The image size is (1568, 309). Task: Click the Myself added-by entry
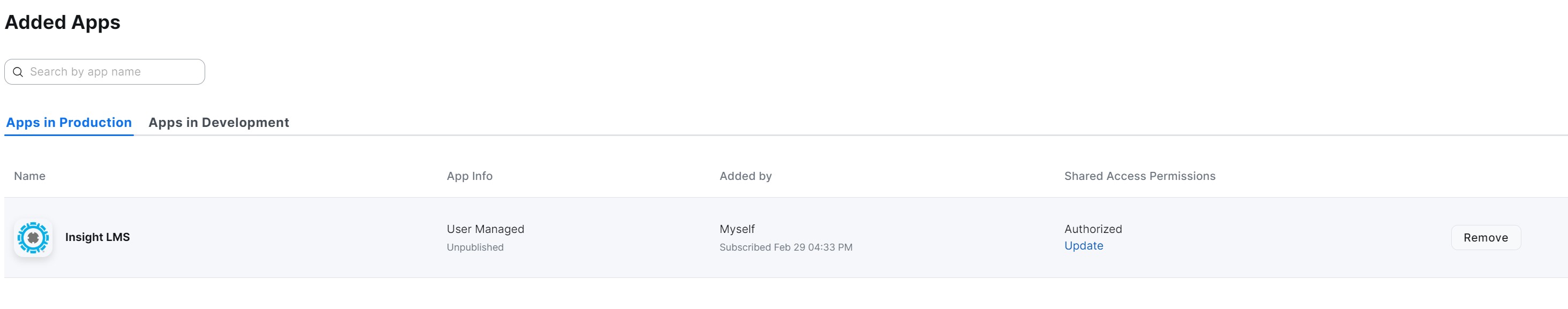737,229
